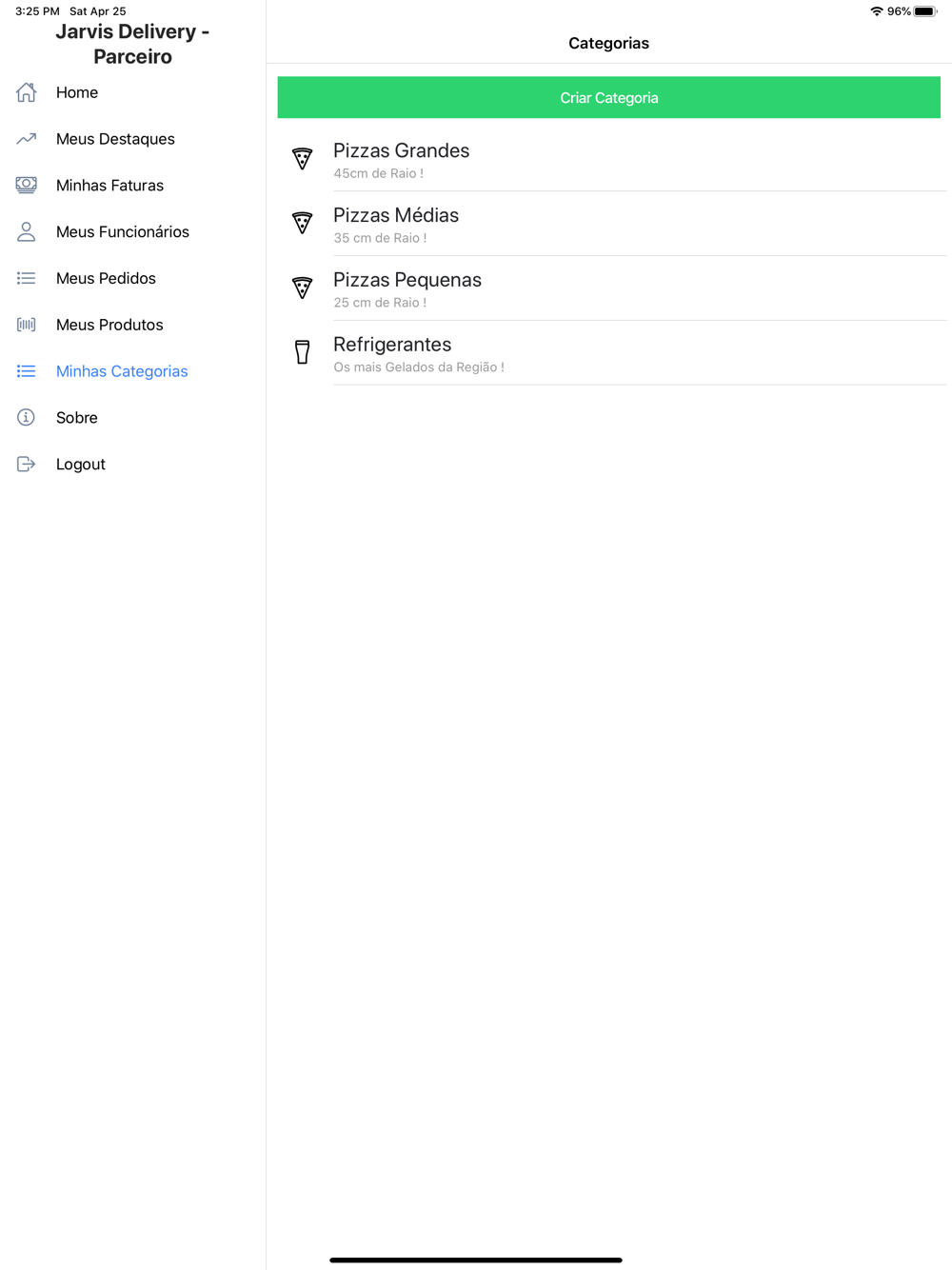952x1270 pixels.
Task: Click the Sobre info circle icon
Action: pyautogui.click(x=27, y=418)
